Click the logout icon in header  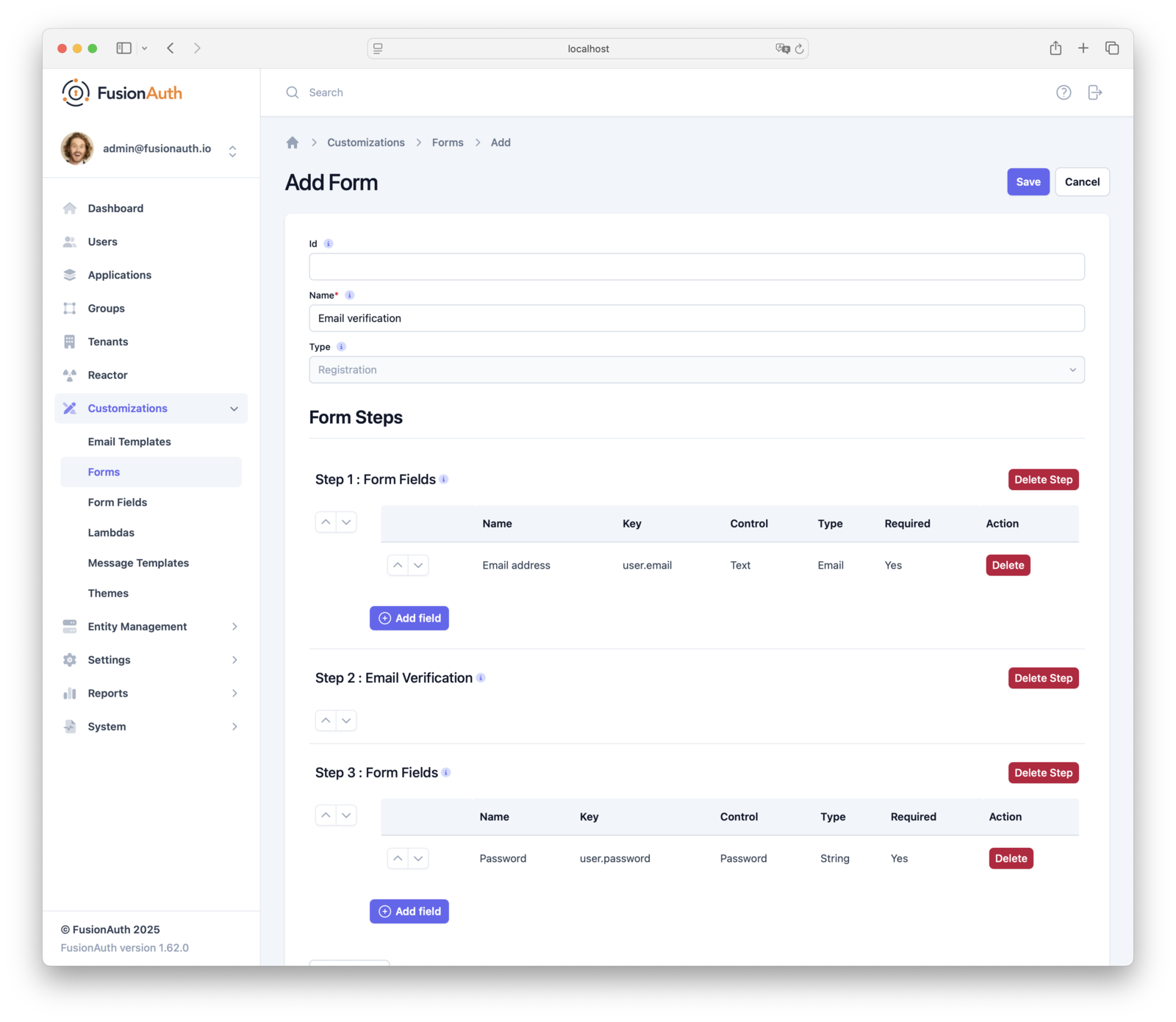tap(1094, 93)
